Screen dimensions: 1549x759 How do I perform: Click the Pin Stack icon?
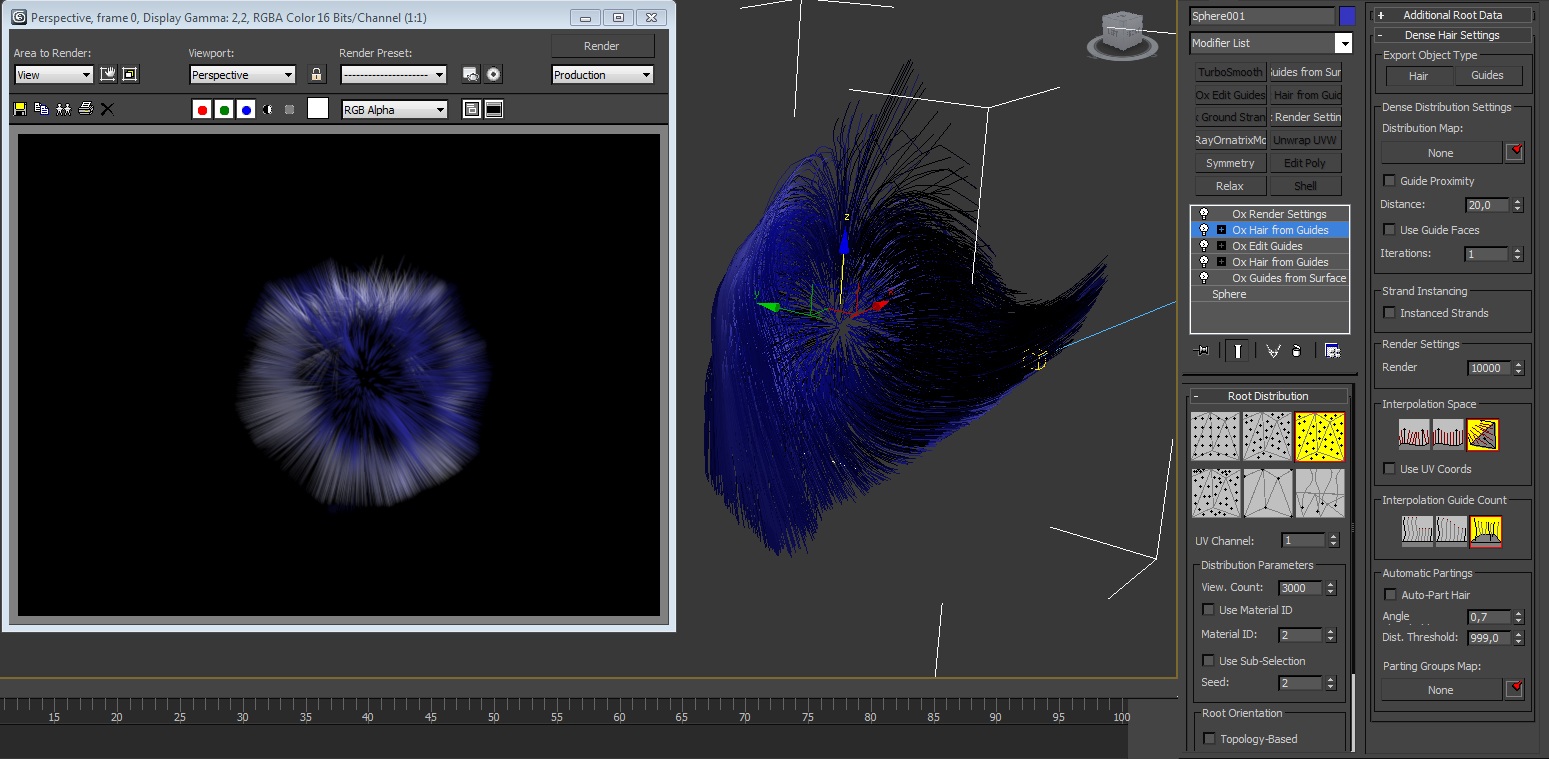tap(1202, 351)
